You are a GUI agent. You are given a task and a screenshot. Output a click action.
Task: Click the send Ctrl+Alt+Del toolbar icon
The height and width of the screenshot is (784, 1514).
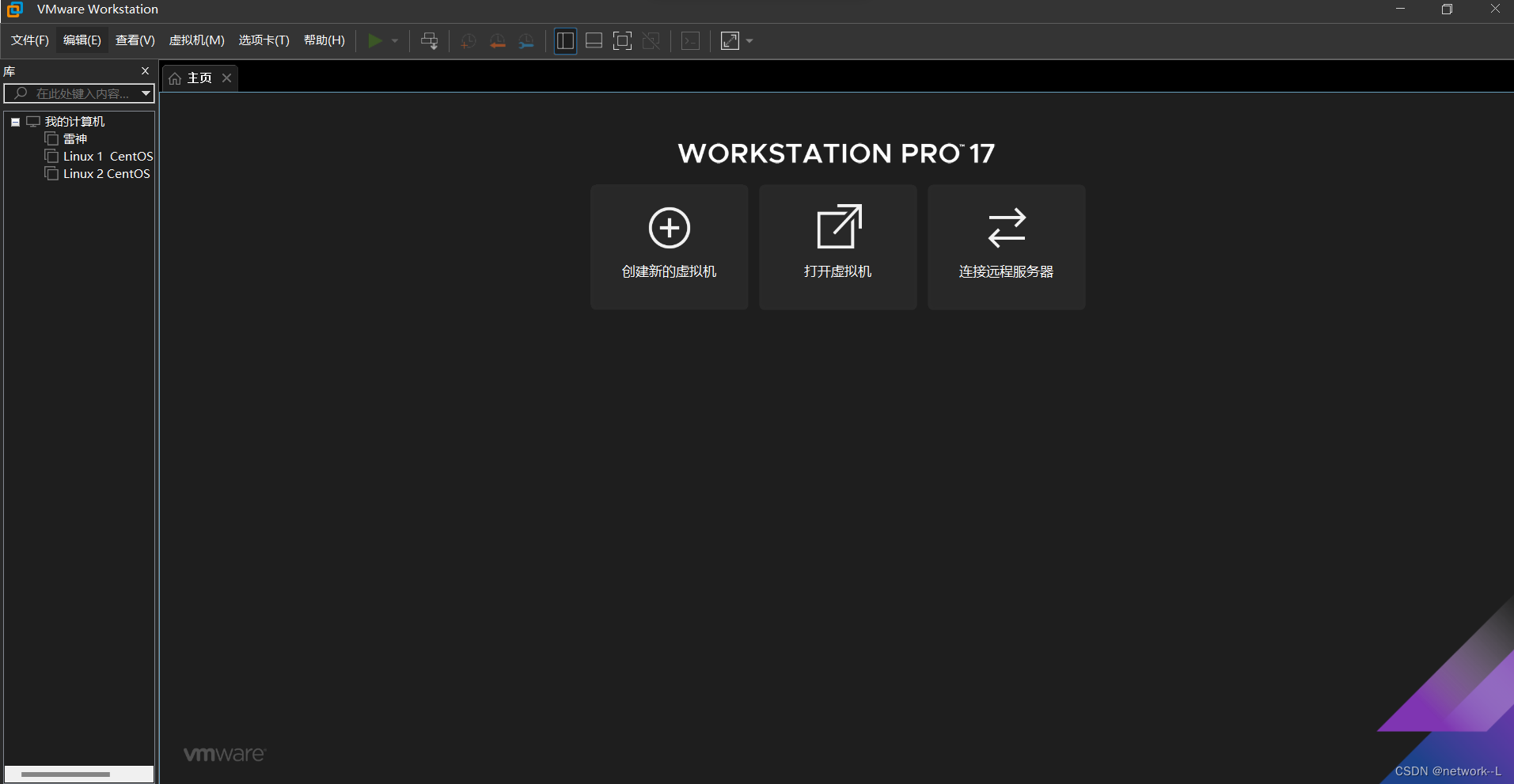pos(430,41)
